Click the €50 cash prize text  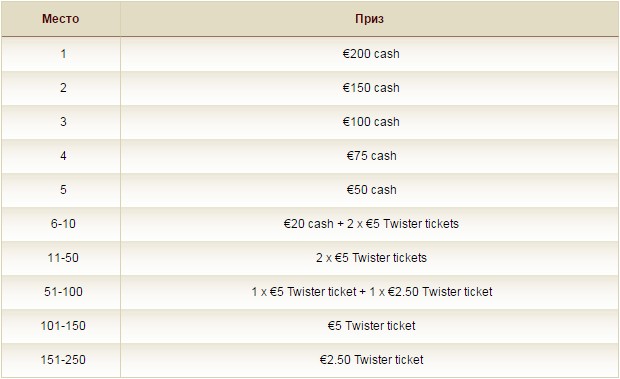[371, 190]
